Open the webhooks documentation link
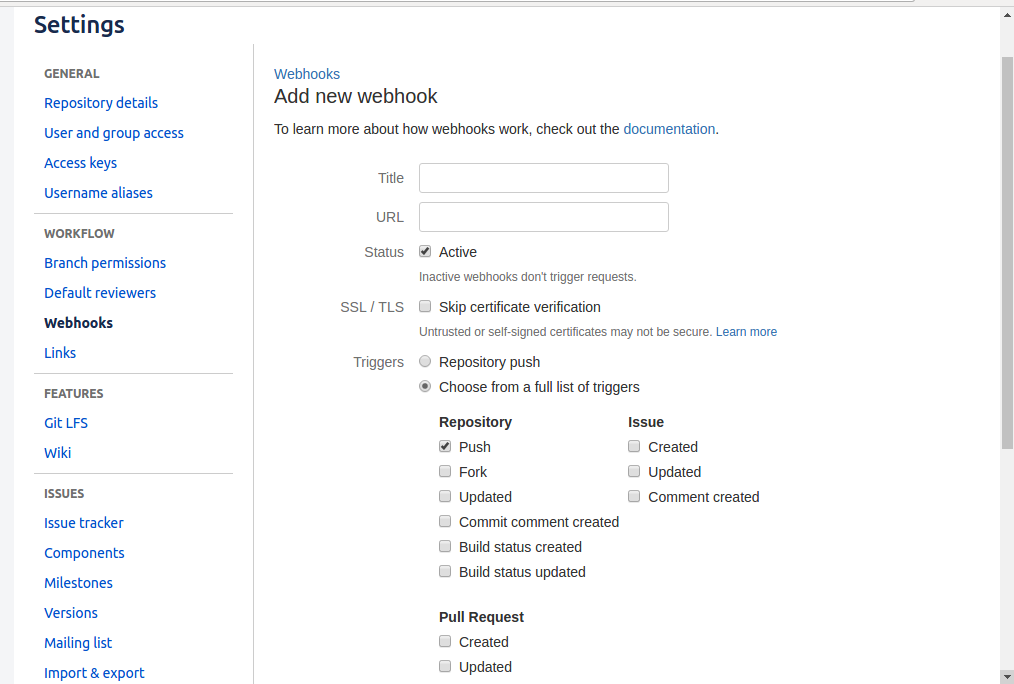Viewport: 1014px width, 684px height. pyautogui.click(x=669, y=129)
